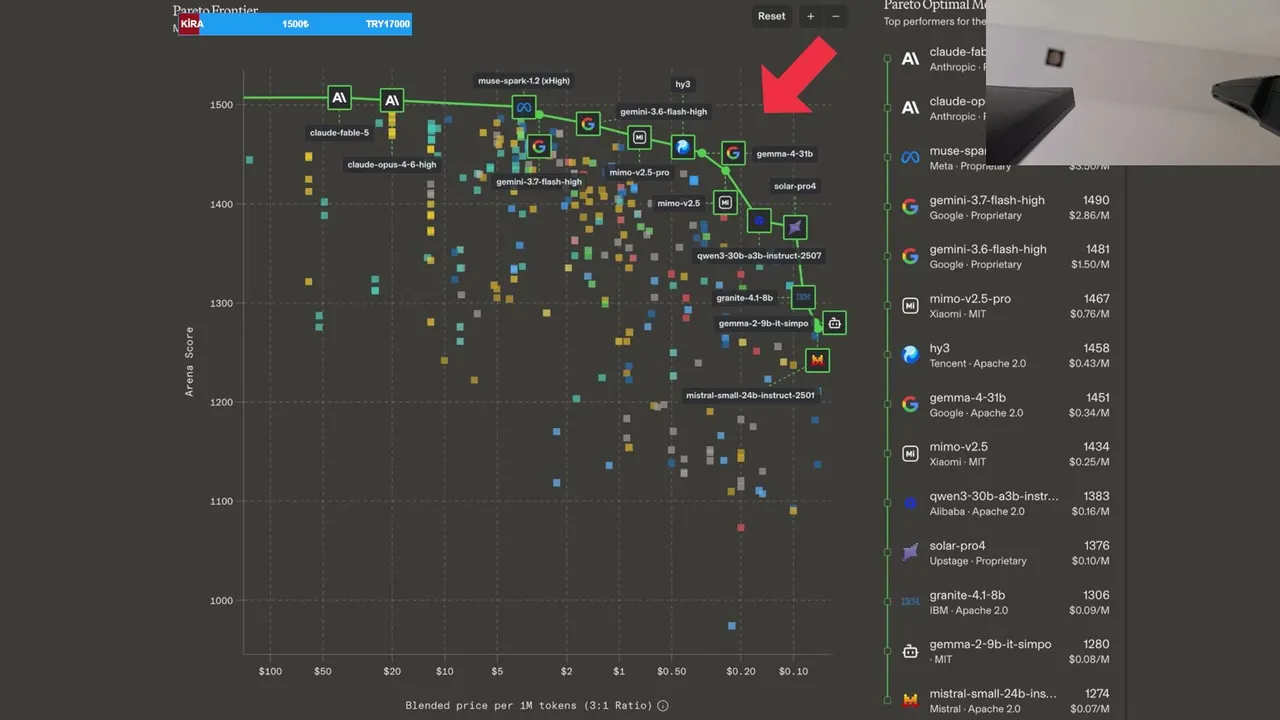
Task: Click the muse-spark Meta marker on the chart
Action: (x=524, y=107)
